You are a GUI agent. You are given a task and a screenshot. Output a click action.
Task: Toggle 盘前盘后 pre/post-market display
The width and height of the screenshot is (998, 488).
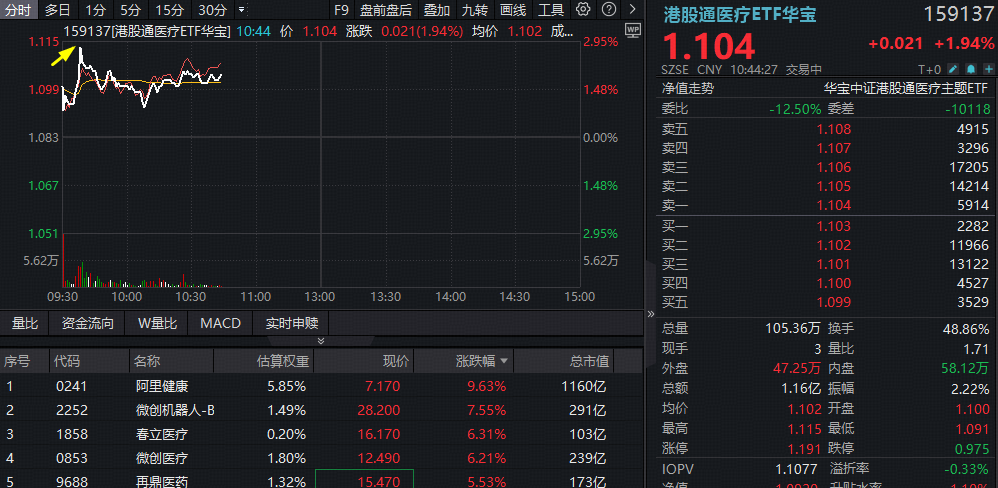[x=386, y=10]
